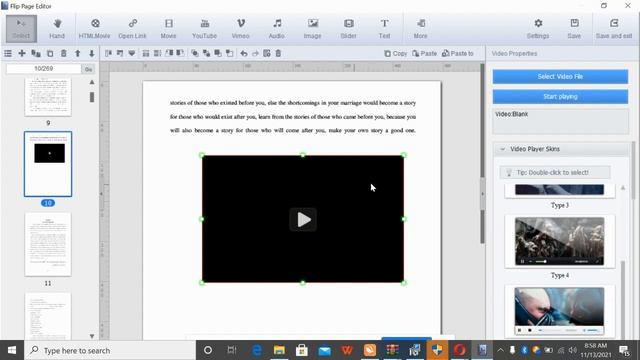Insert an HTML Movie object

click(94, 29)
